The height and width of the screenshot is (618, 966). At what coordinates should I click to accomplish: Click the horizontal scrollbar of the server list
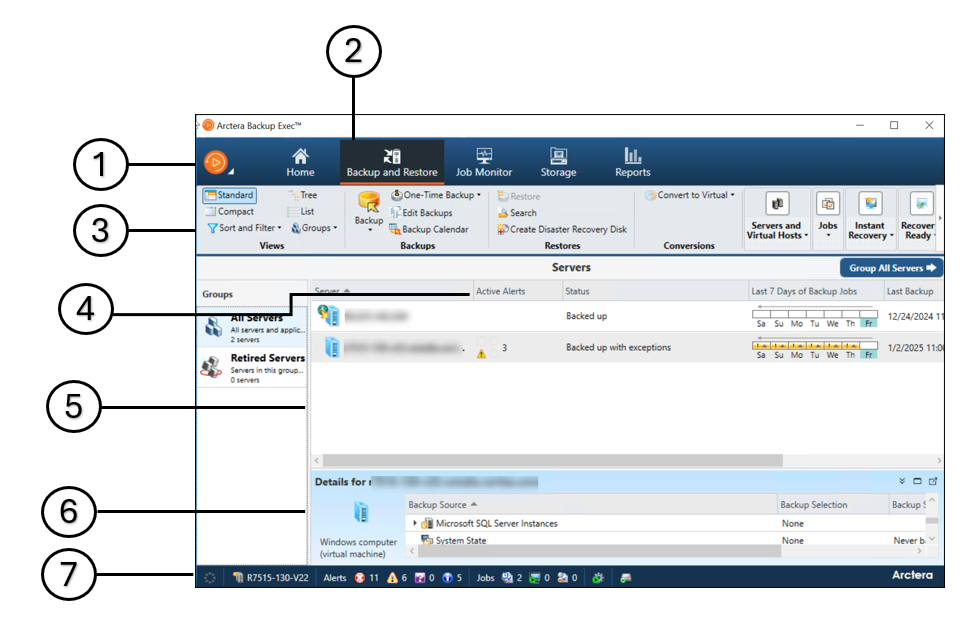tap(553, 460)
